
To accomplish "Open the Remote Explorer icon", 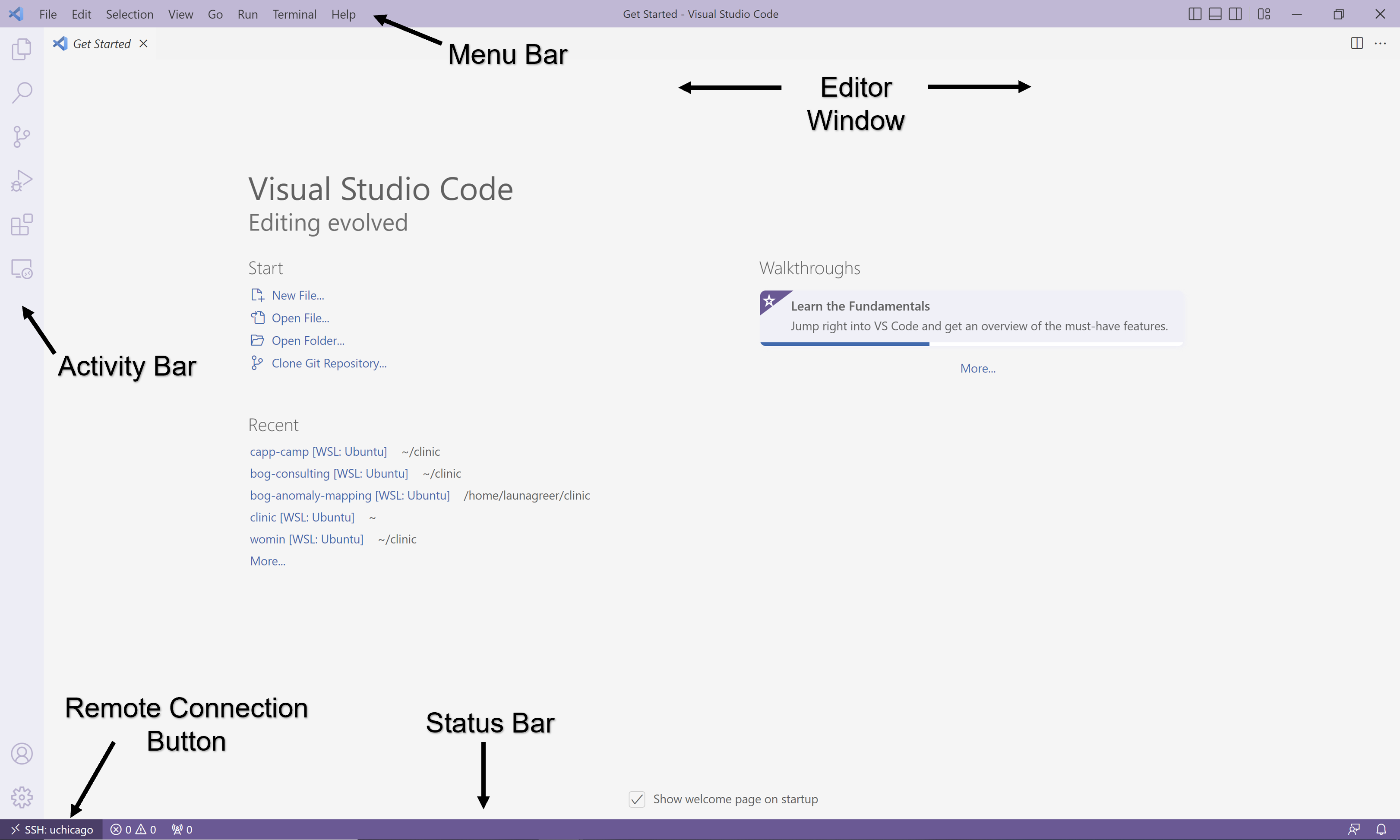I will (x=22, y=269).
